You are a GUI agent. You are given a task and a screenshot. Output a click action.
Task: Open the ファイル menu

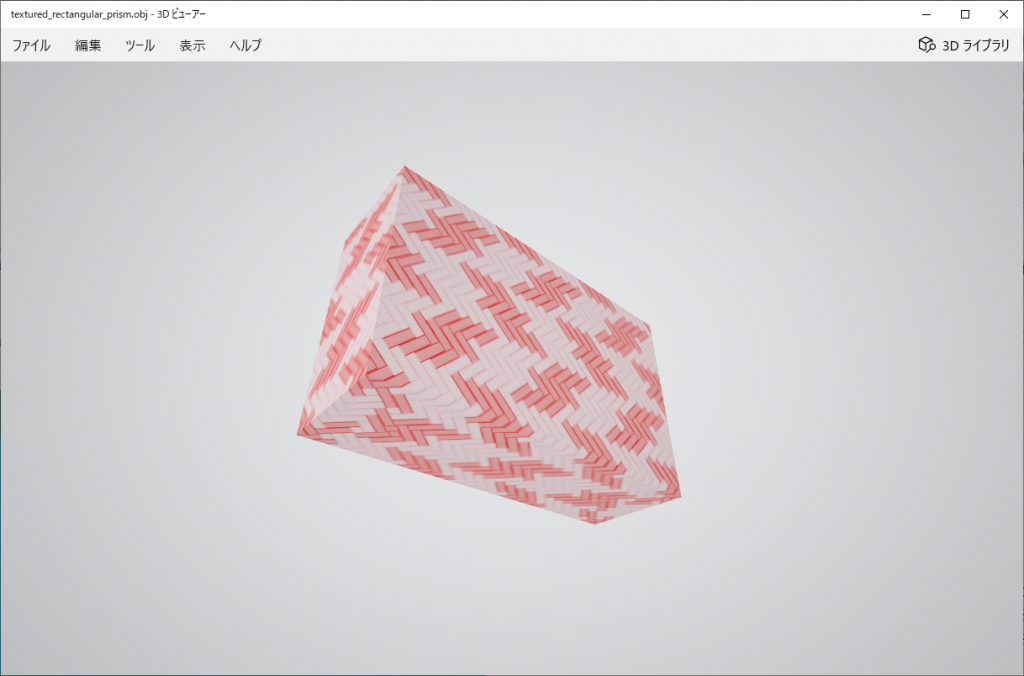31,45
